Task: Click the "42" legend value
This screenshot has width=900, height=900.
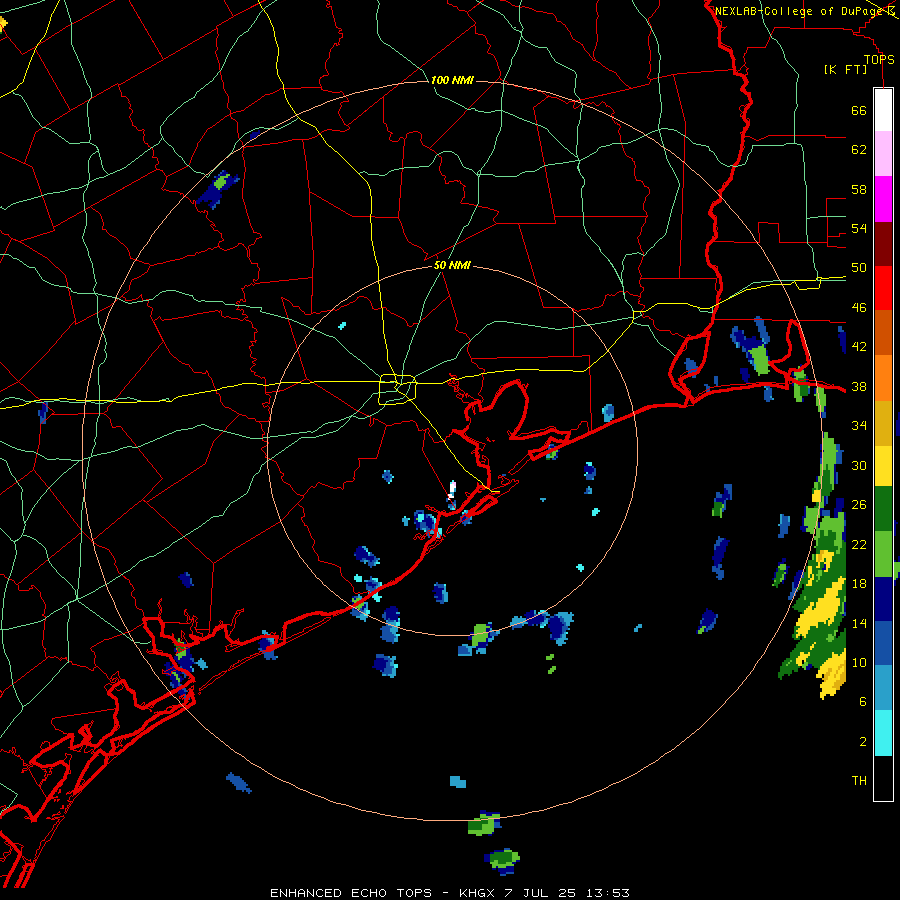Action: (859, 347)
